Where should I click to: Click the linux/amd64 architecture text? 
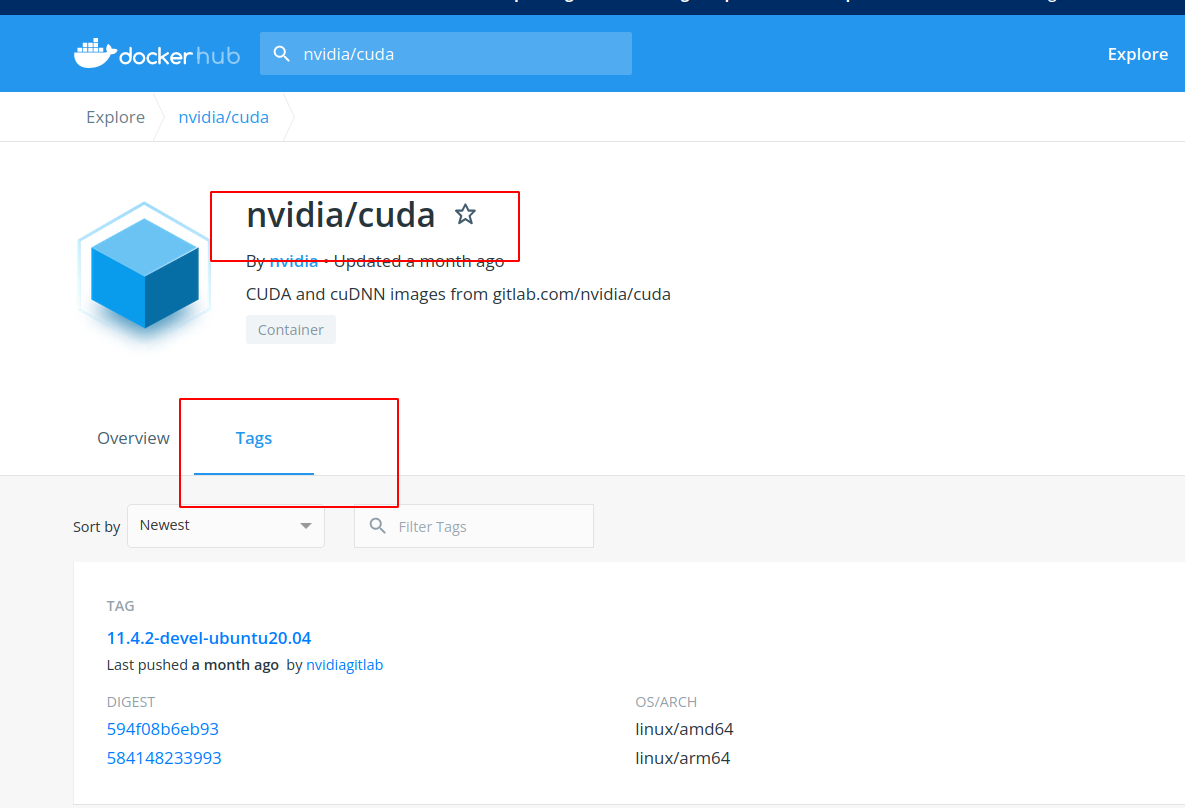click(684, 729)
